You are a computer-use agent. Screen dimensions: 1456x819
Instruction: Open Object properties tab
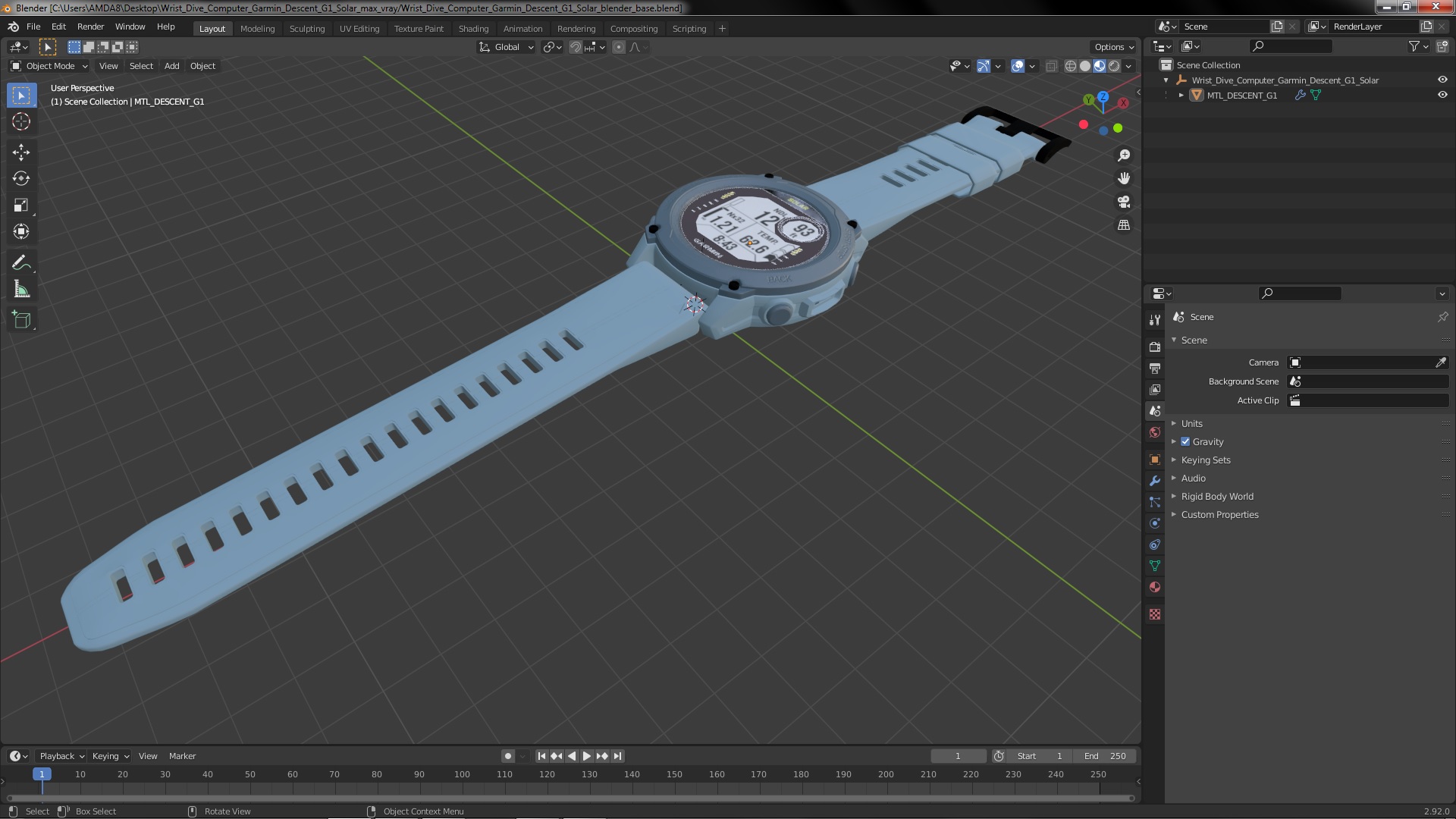pos(1155,460)
